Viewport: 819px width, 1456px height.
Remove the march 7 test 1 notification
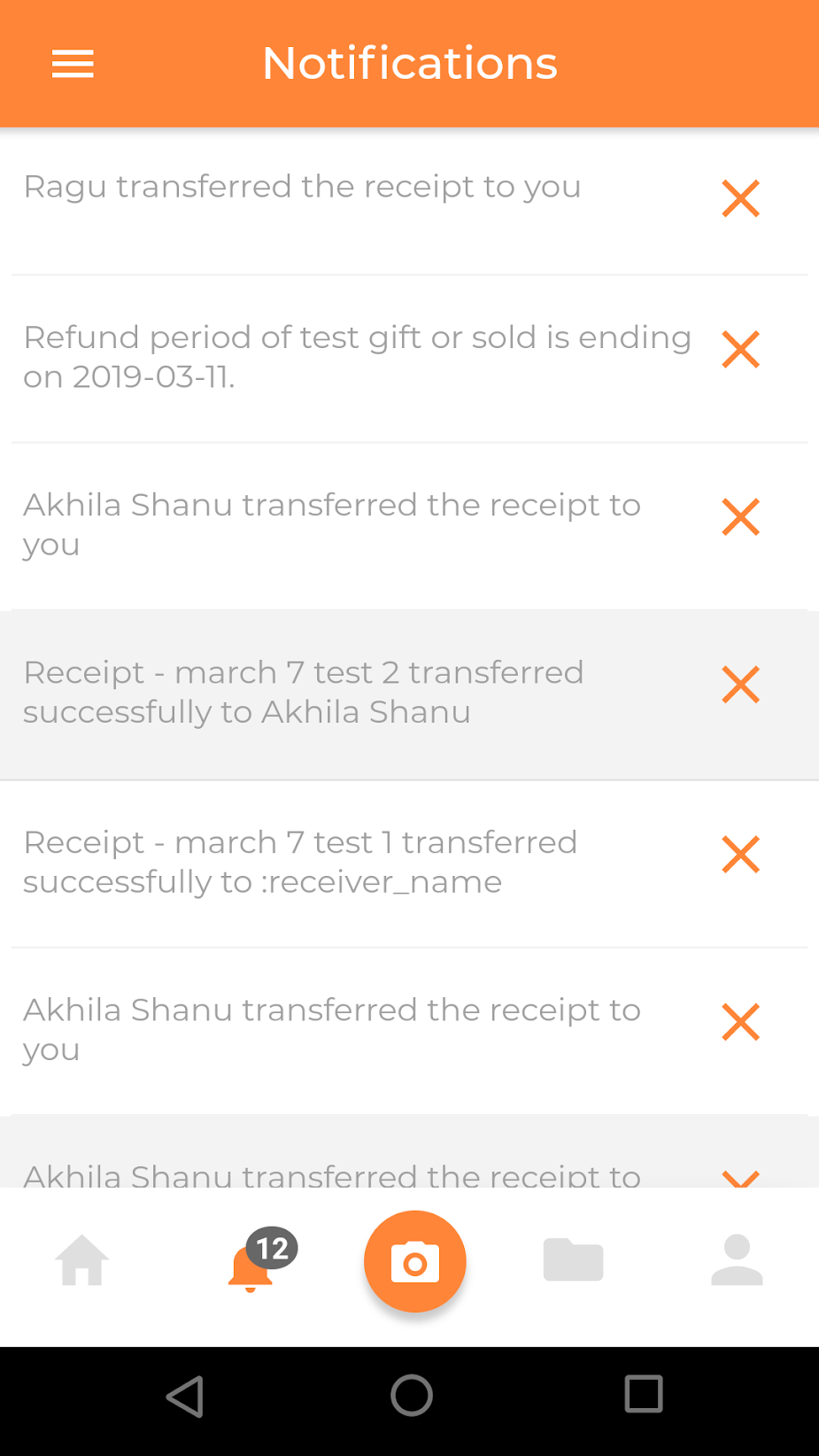coord(740,855)
